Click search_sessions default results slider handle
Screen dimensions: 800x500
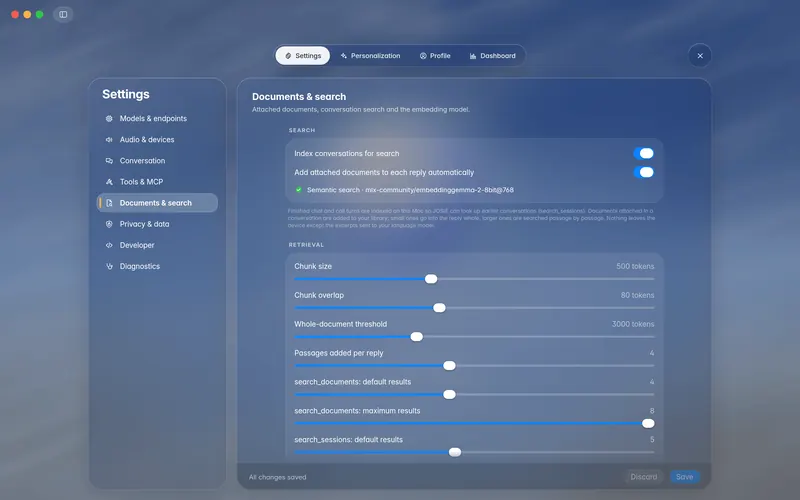click(455, 452)
